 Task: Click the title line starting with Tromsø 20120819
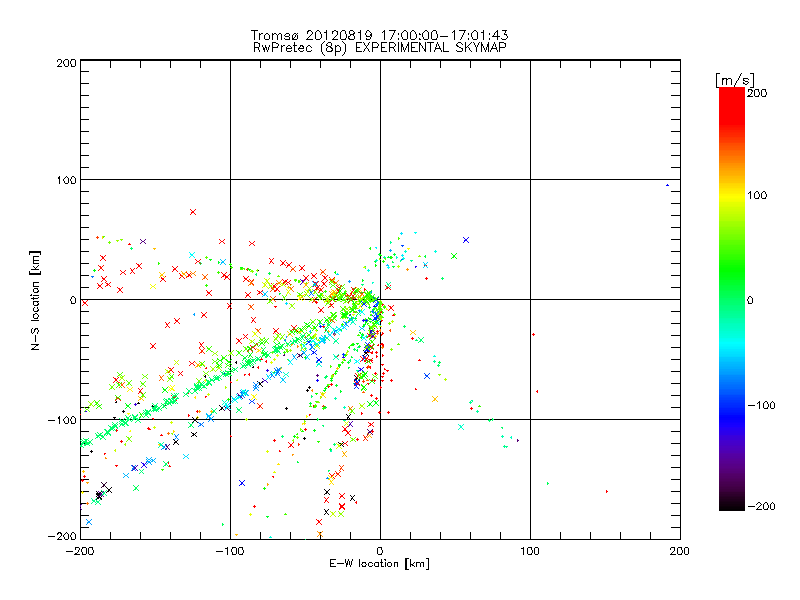379,35
